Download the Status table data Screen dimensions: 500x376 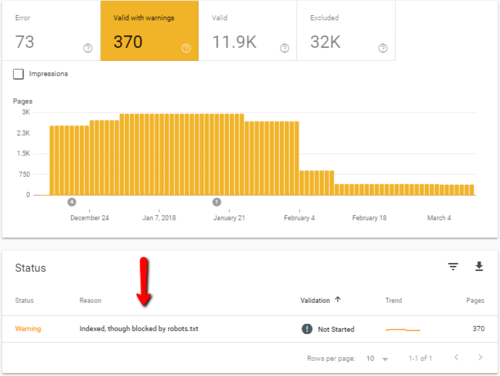[479, 266]
